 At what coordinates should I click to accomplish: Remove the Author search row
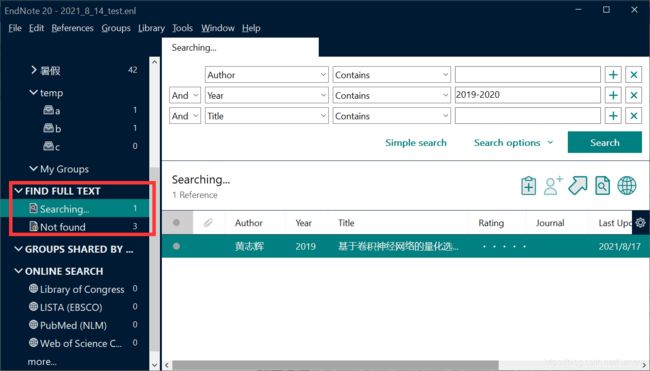[633, 75]
